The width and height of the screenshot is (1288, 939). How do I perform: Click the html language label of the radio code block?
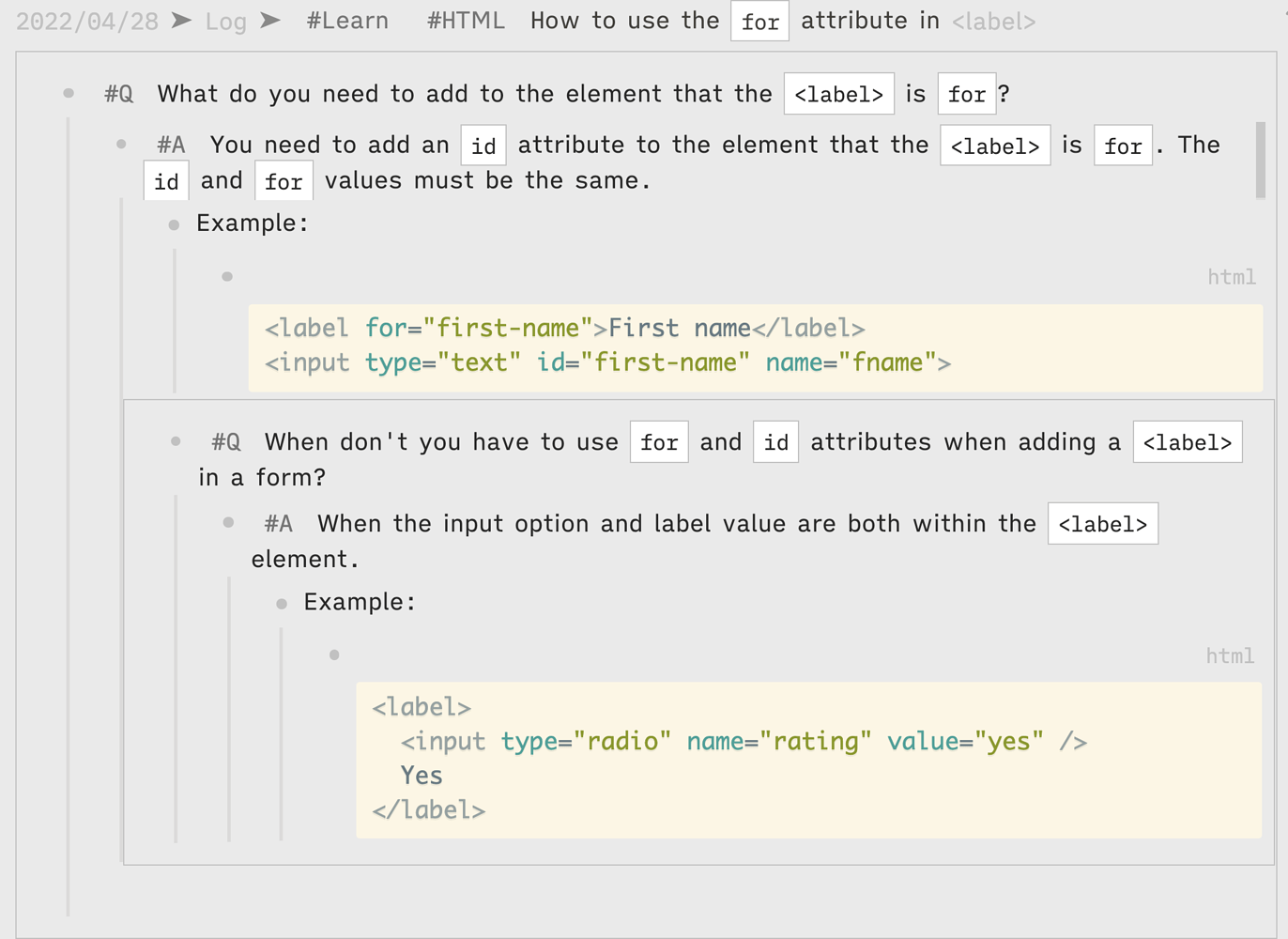pyautogui.click(x=1230, y=655)
